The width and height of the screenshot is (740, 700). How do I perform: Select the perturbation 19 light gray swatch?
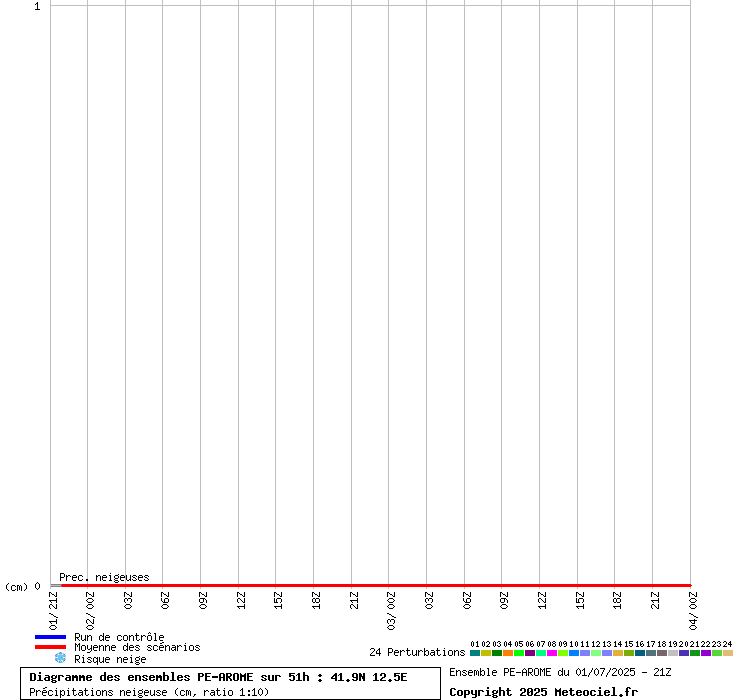pyautogui.click(x=673, y=653)
